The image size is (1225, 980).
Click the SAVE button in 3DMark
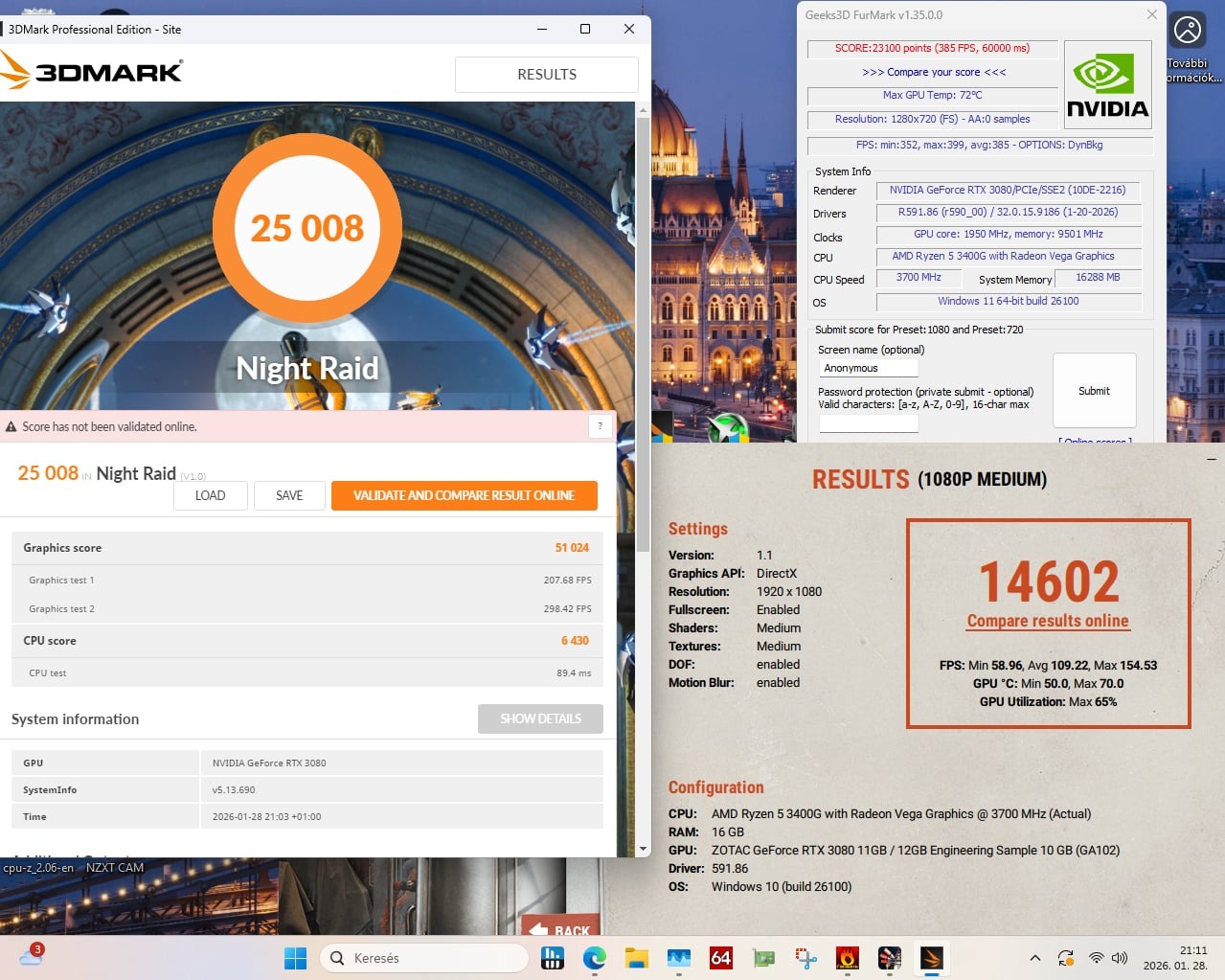click(x=289, y=495)
